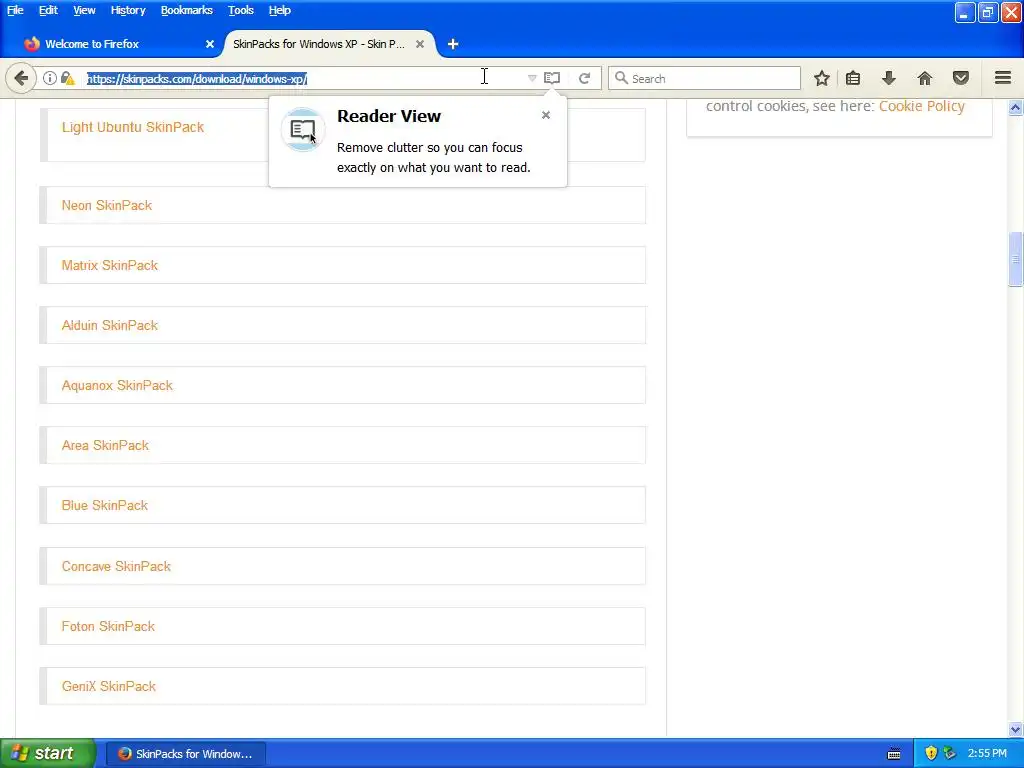Click the padlock warning icon in address bar

[x=67, y=78]
